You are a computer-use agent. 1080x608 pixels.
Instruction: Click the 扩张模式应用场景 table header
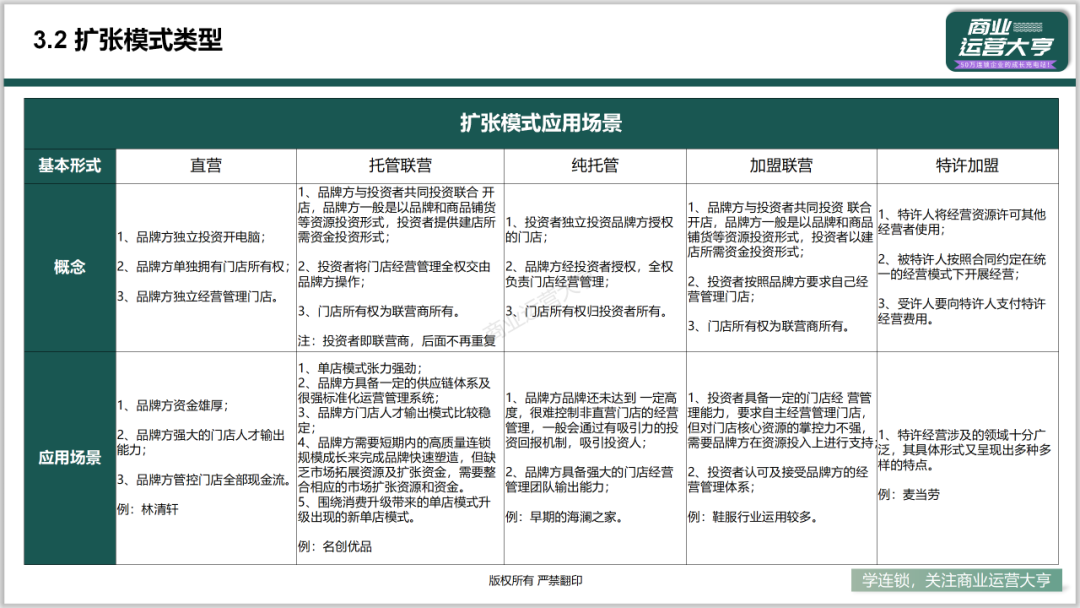[x=541, y=123]
